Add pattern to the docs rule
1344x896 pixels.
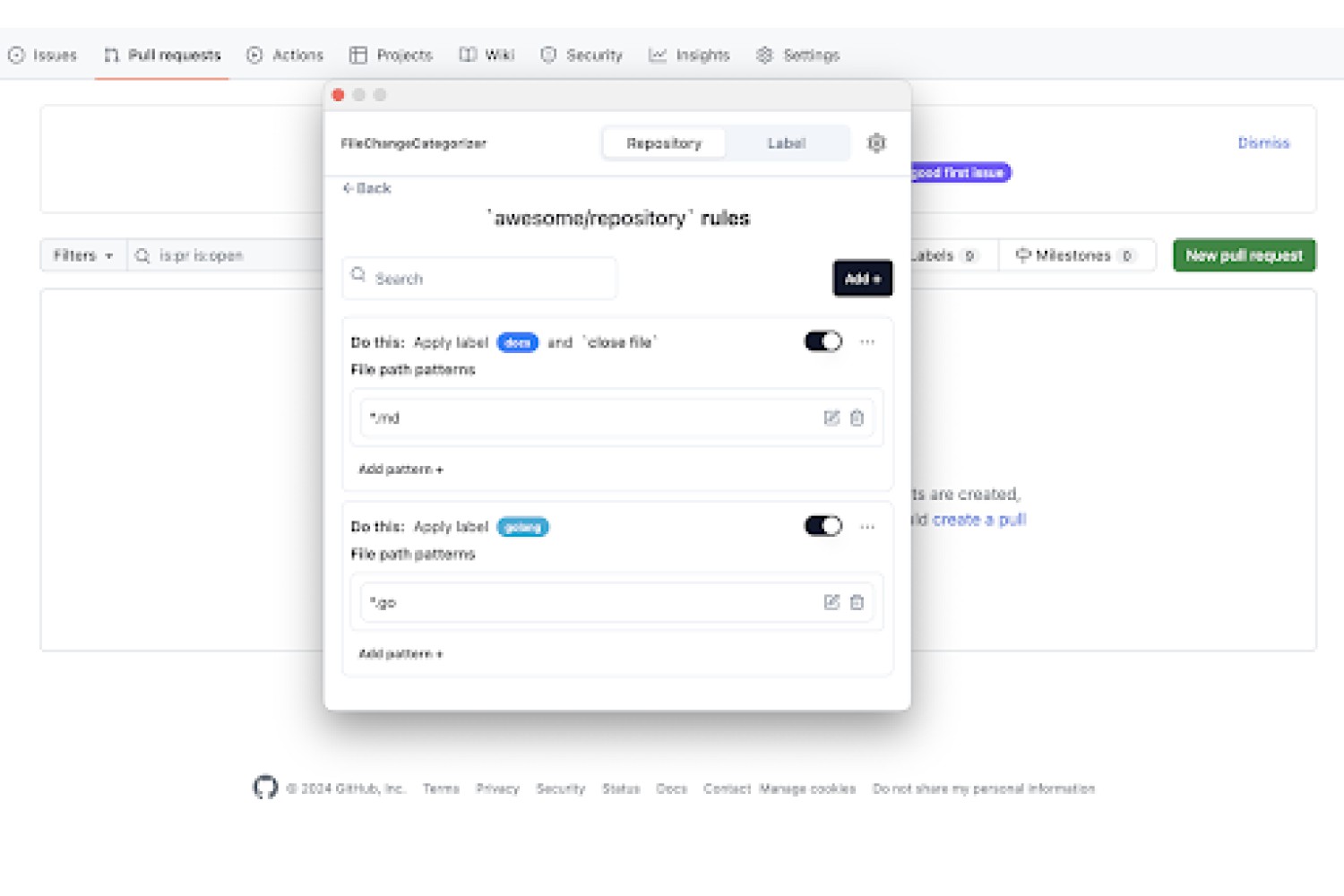401,470
